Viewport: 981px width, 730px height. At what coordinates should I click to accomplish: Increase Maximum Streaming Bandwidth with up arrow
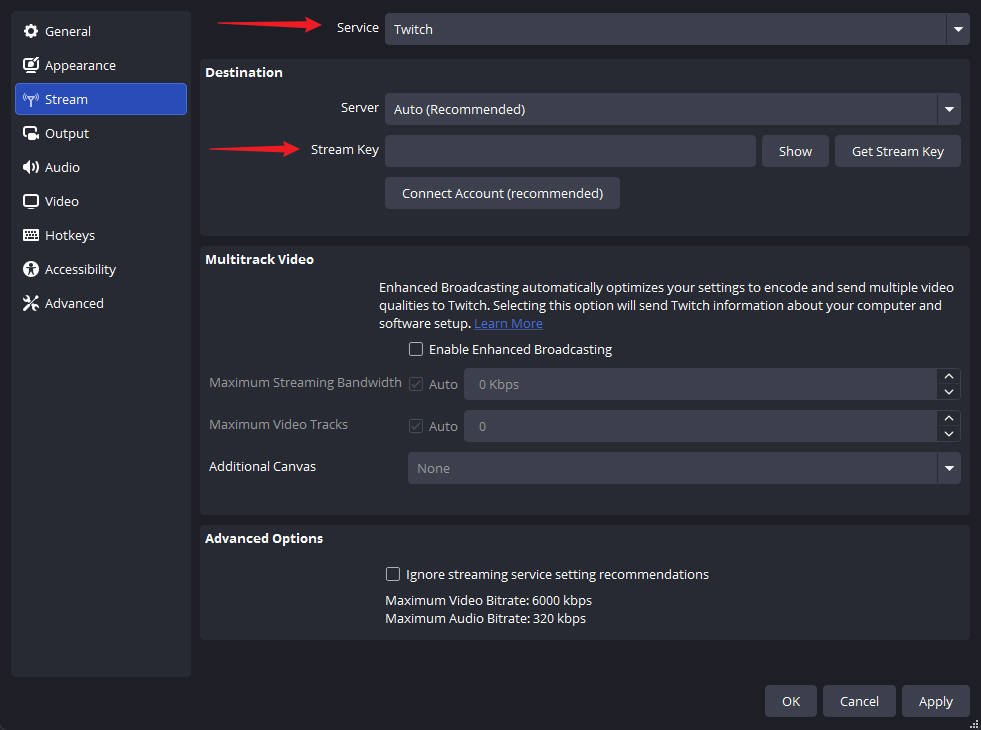coord(949,377)
